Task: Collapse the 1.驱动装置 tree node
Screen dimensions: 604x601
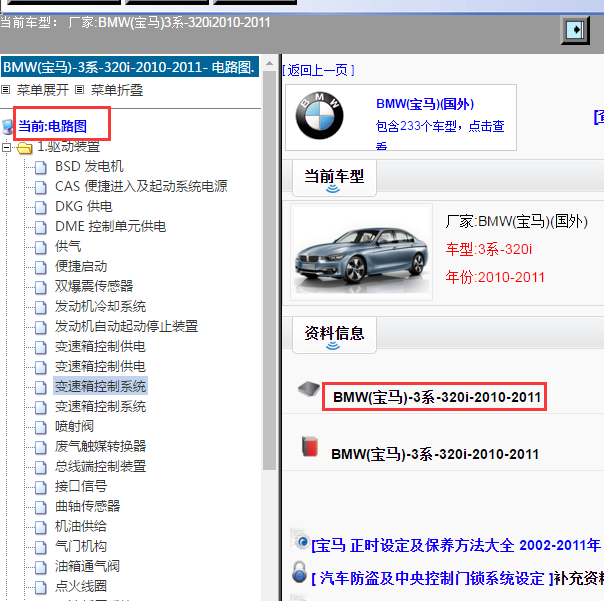Action: coord(6,147)
